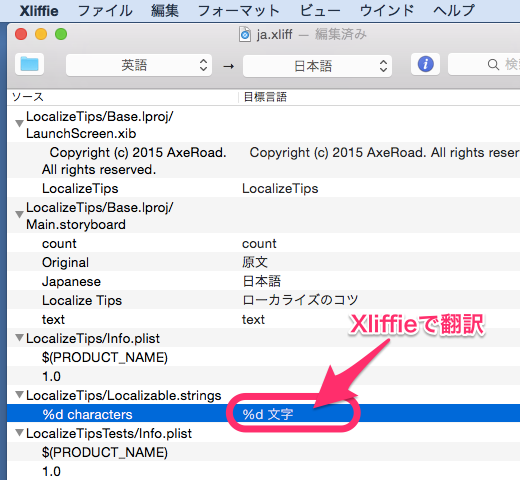Select $(PRODUCT_NAME) under LocalizeTips/Info.plist
The height and width of the screenshot is (480, 520).
pos(105,357)
